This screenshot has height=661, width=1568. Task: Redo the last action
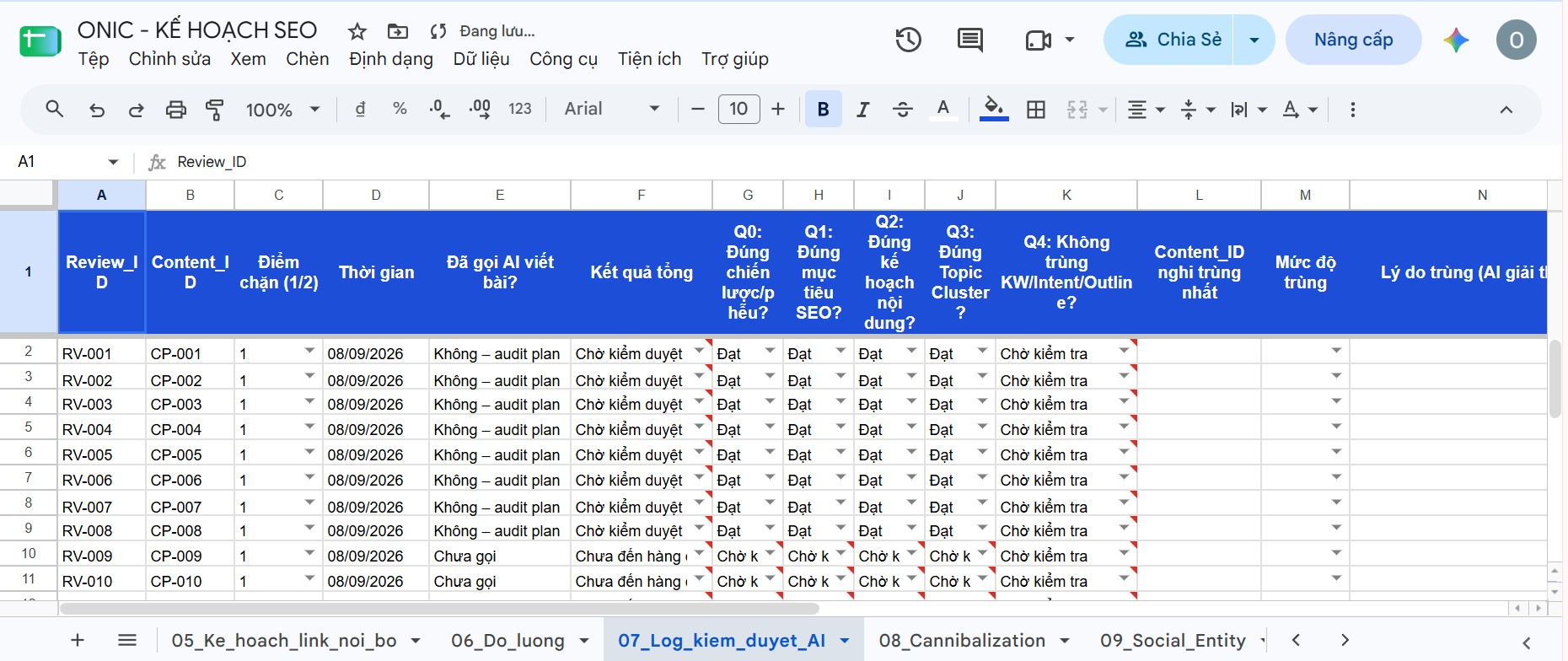136,109
